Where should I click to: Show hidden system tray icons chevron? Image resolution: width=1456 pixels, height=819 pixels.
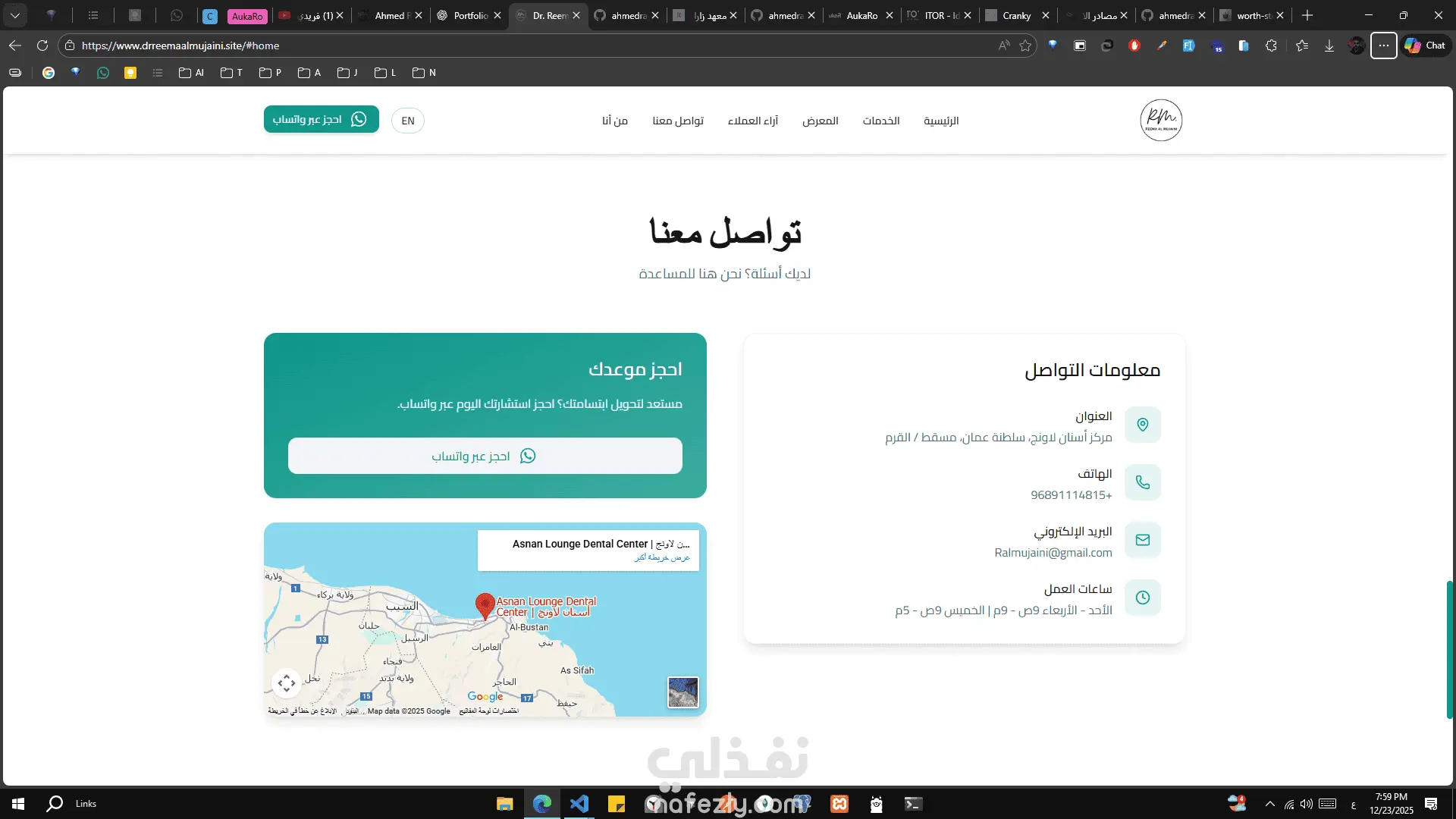pos(1269,804)
